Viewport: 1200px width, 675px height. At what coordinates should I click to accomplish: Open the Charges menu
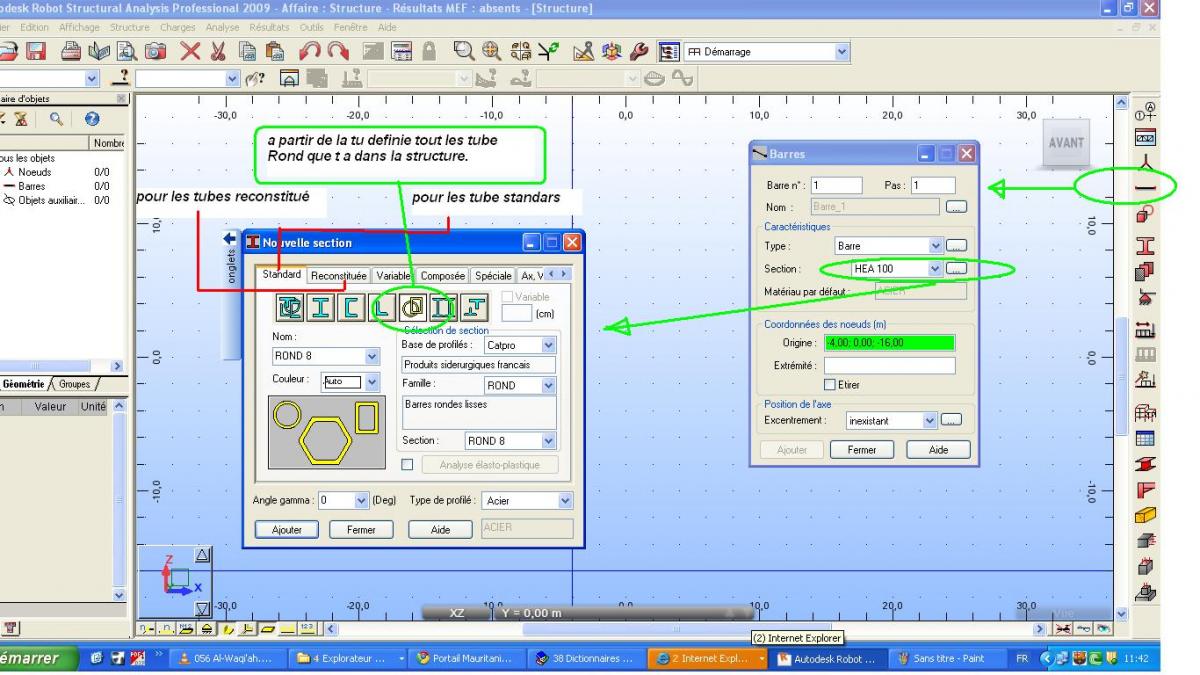click(x=178, y=26)
